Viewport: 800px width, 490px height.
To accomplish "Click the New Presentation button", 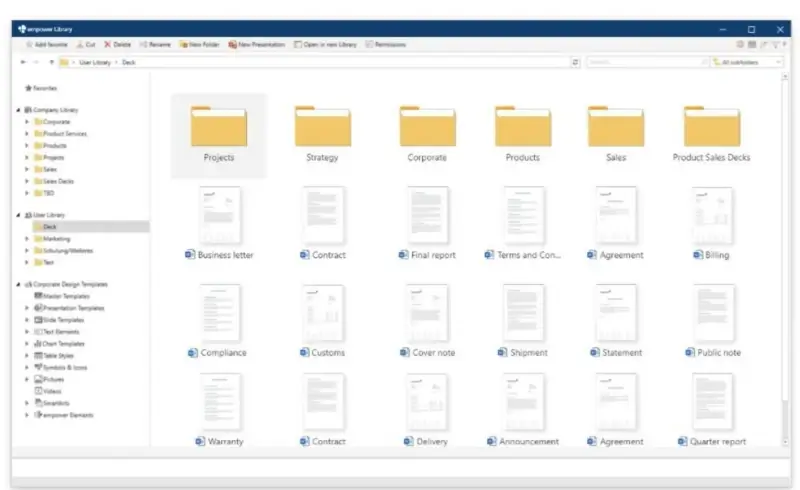I will click(x=257, y=45).
